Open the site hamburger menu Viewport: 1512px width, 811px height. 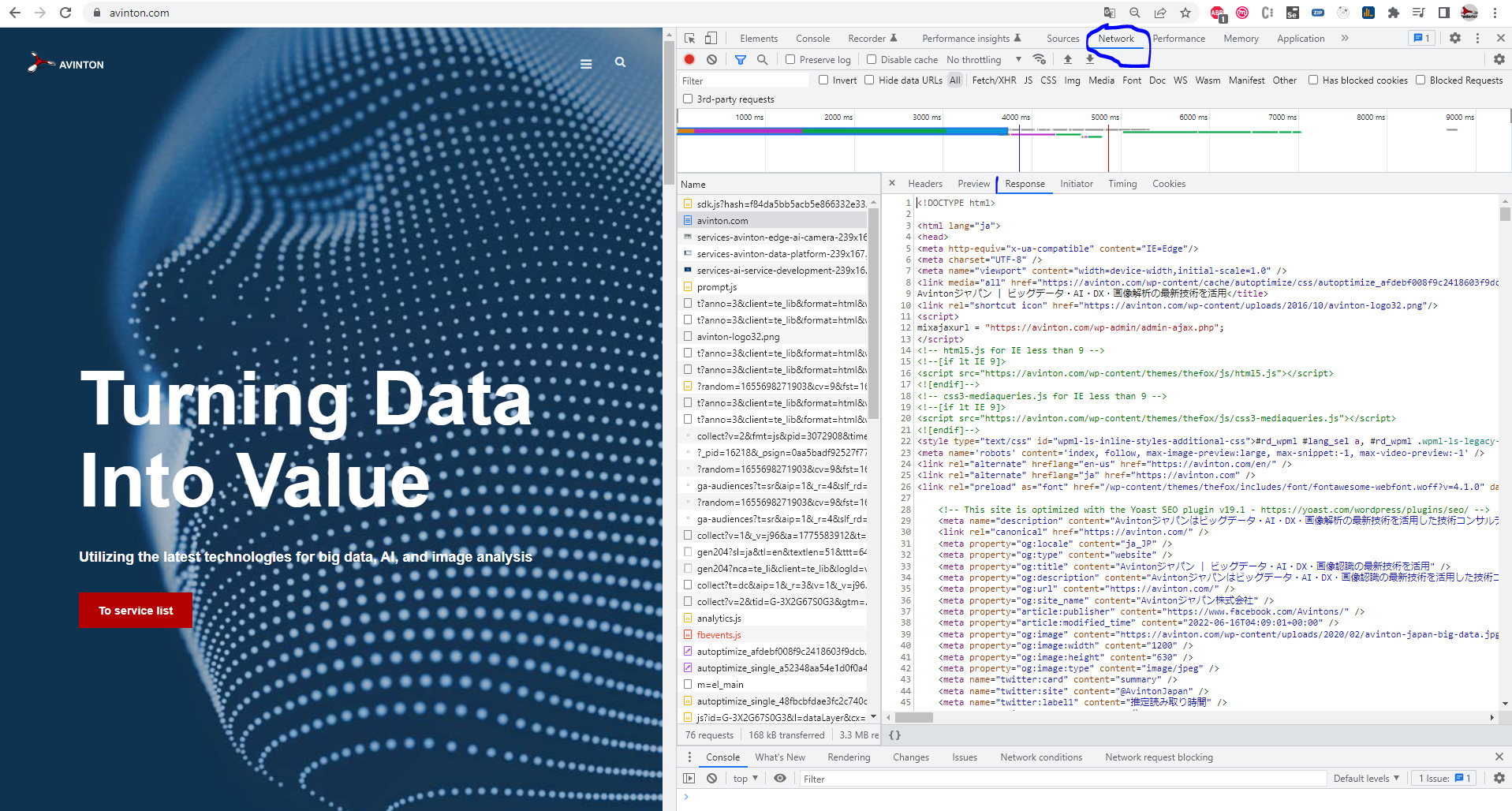click(x=586, y=64)
